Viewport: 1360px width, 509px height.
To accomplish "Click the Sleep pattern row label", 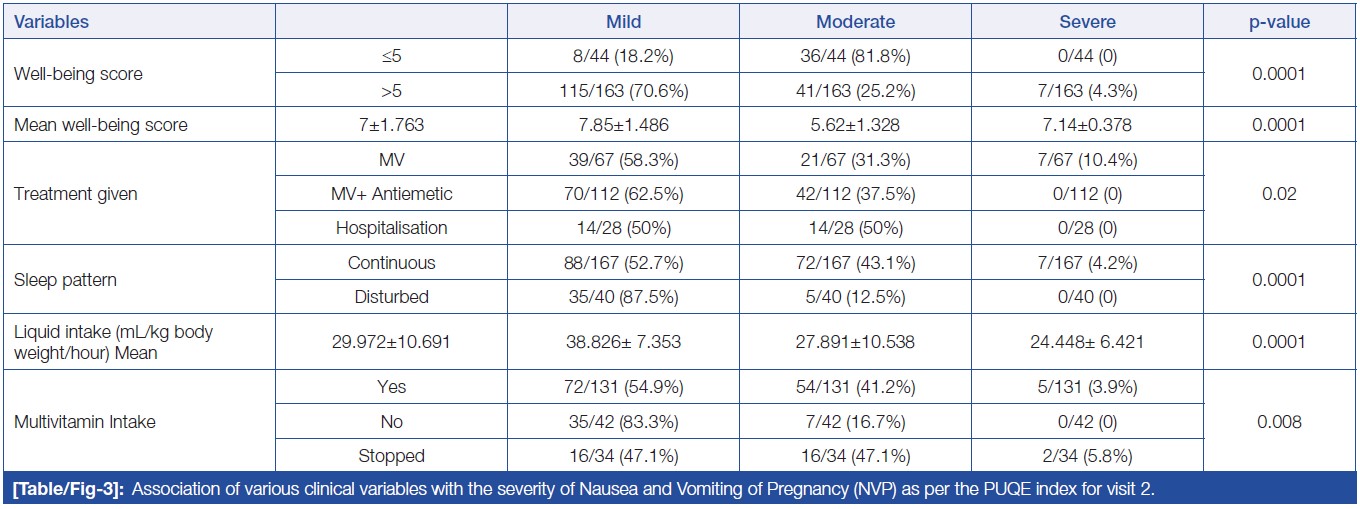I will pyautogui.click(x=65, y=280).
